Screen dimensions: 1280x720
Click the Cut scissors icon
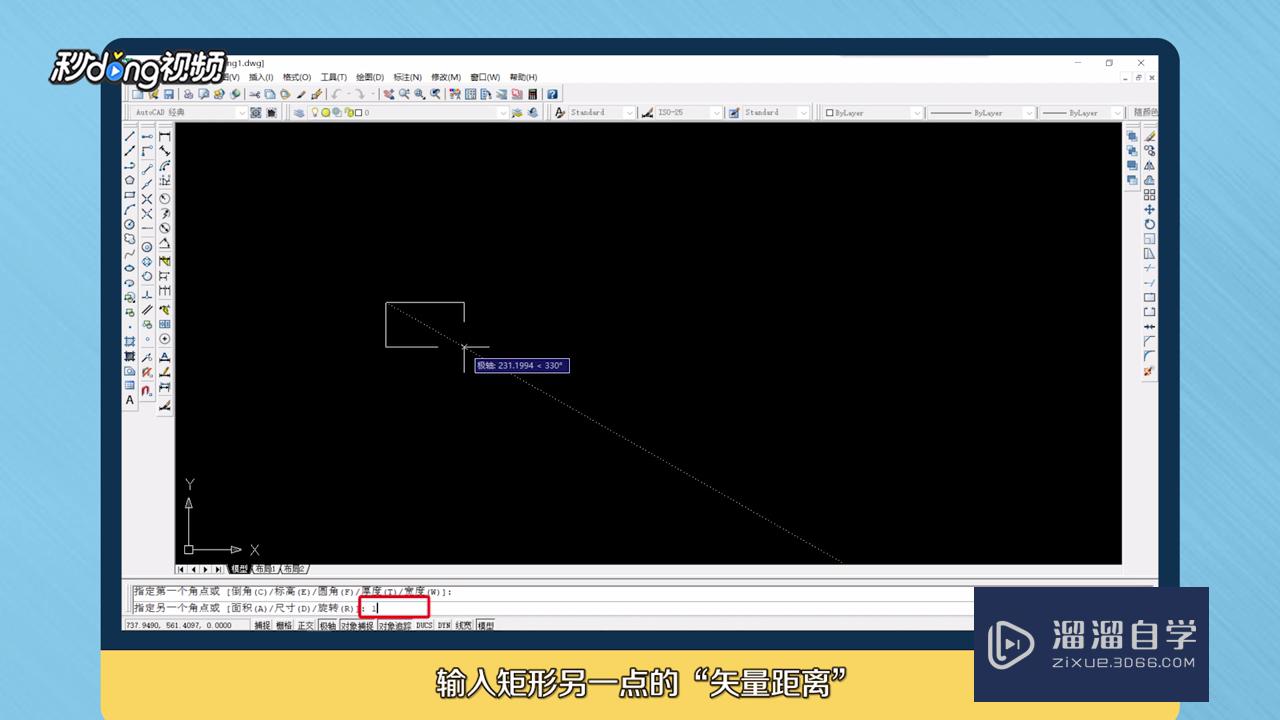(x=255, y=94)
